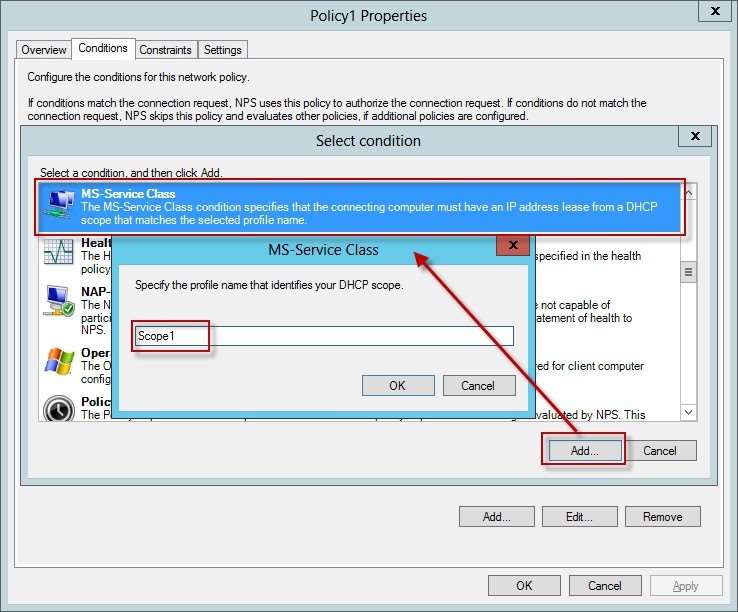This screenshot has width=738, height=612.
Task: Select the Conditions tab
Action: 103,48
